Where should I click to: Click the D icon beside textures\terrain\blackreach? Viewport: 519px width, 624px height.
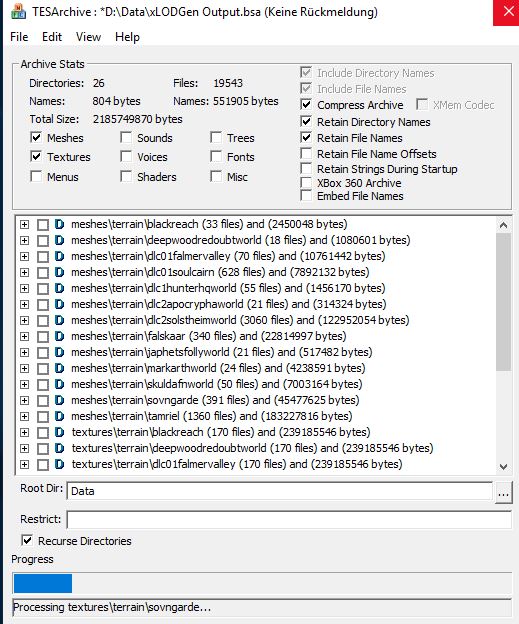click(x=59, y=432)
